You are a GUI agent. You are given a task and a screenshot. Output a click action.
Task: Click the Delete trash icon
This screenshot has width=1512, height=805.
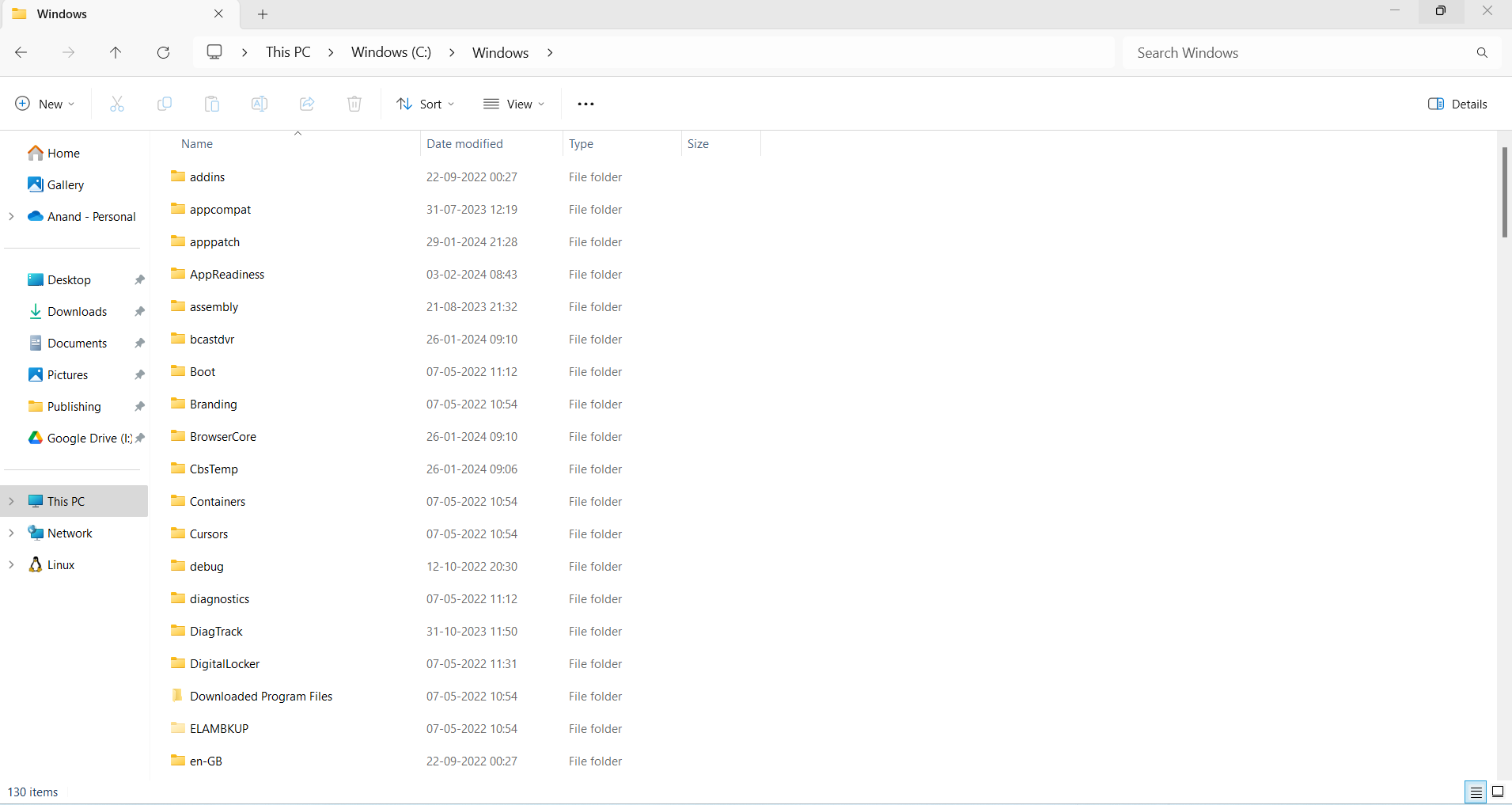354,104
